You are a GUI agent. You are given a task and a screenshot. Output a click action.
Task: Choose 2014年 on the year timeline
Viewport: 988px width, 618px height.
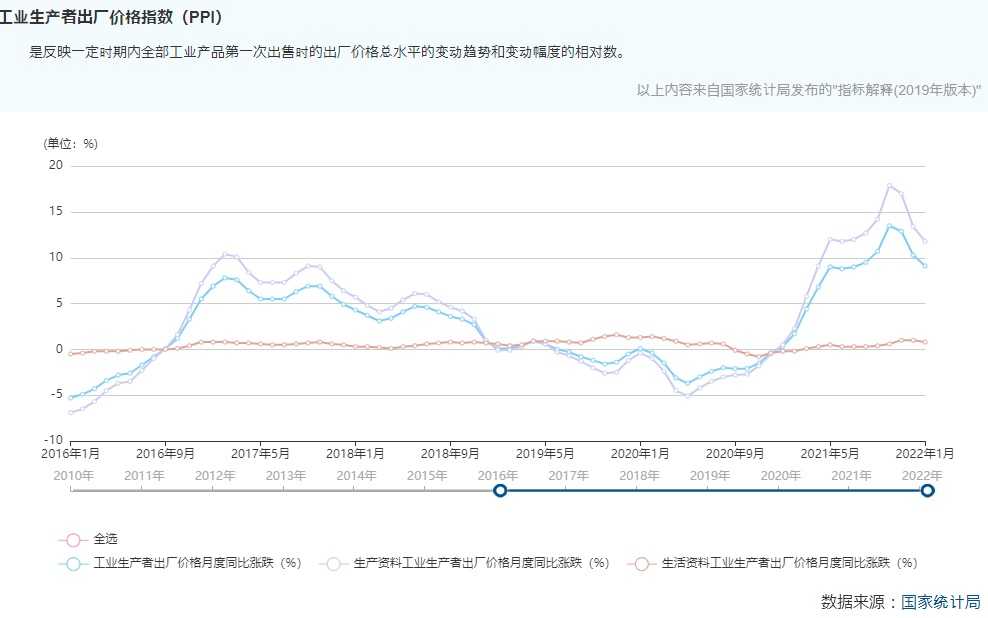pos(357,475)
